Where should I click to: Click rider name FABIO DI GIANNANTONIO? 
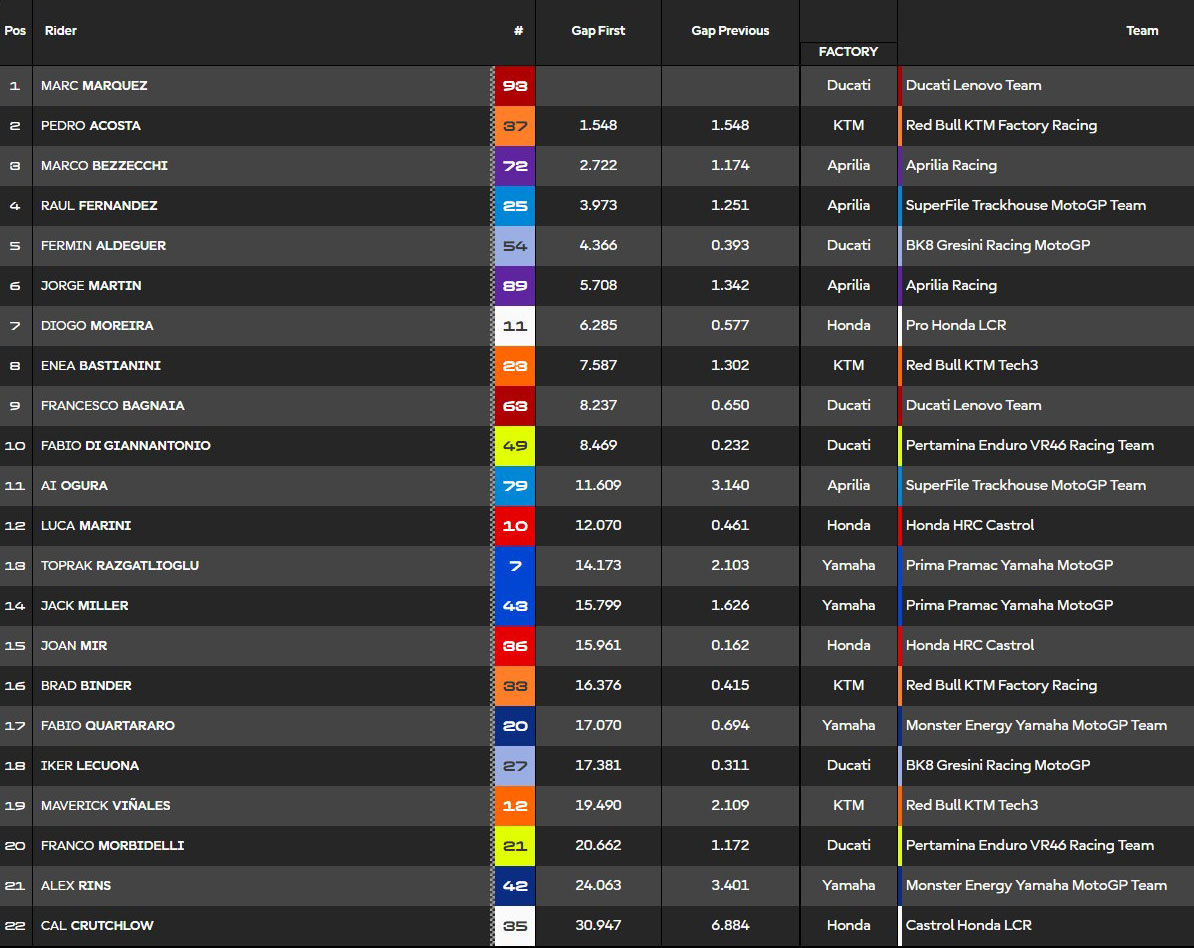click(126, 445)
